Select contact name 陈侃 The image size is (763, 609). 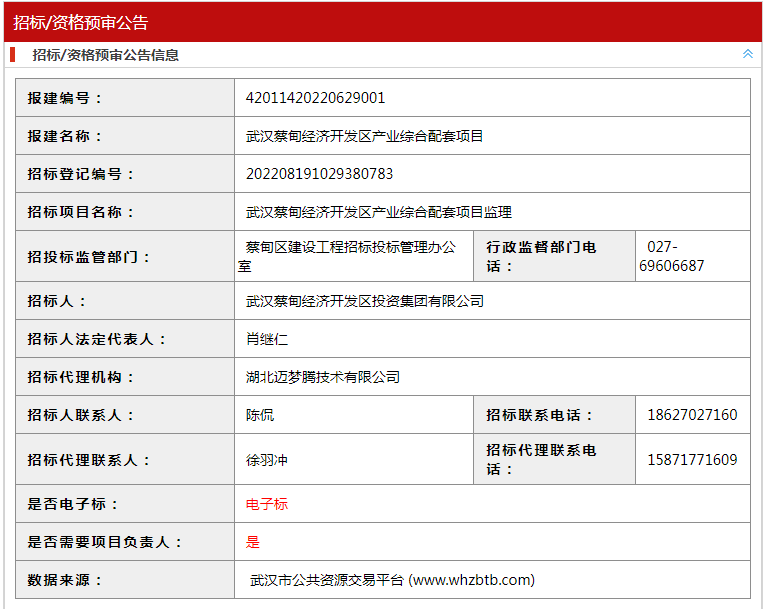point(260,414)
